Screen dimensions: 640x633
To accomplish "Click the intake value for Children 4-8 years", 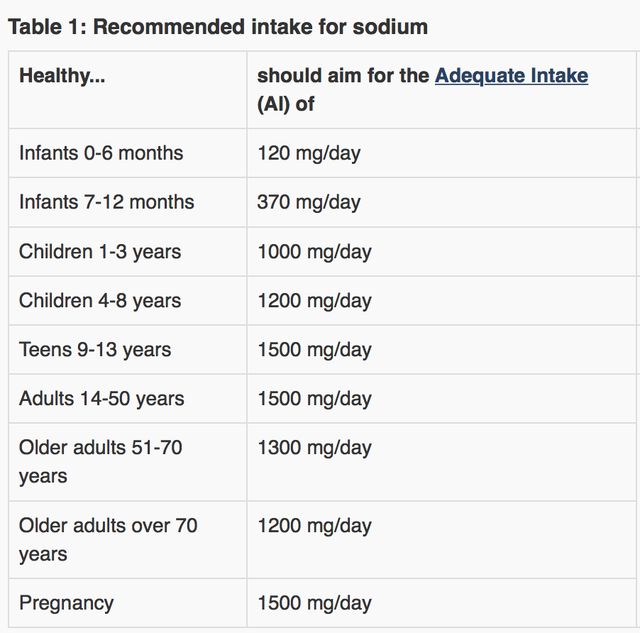I will coord(314,300).
